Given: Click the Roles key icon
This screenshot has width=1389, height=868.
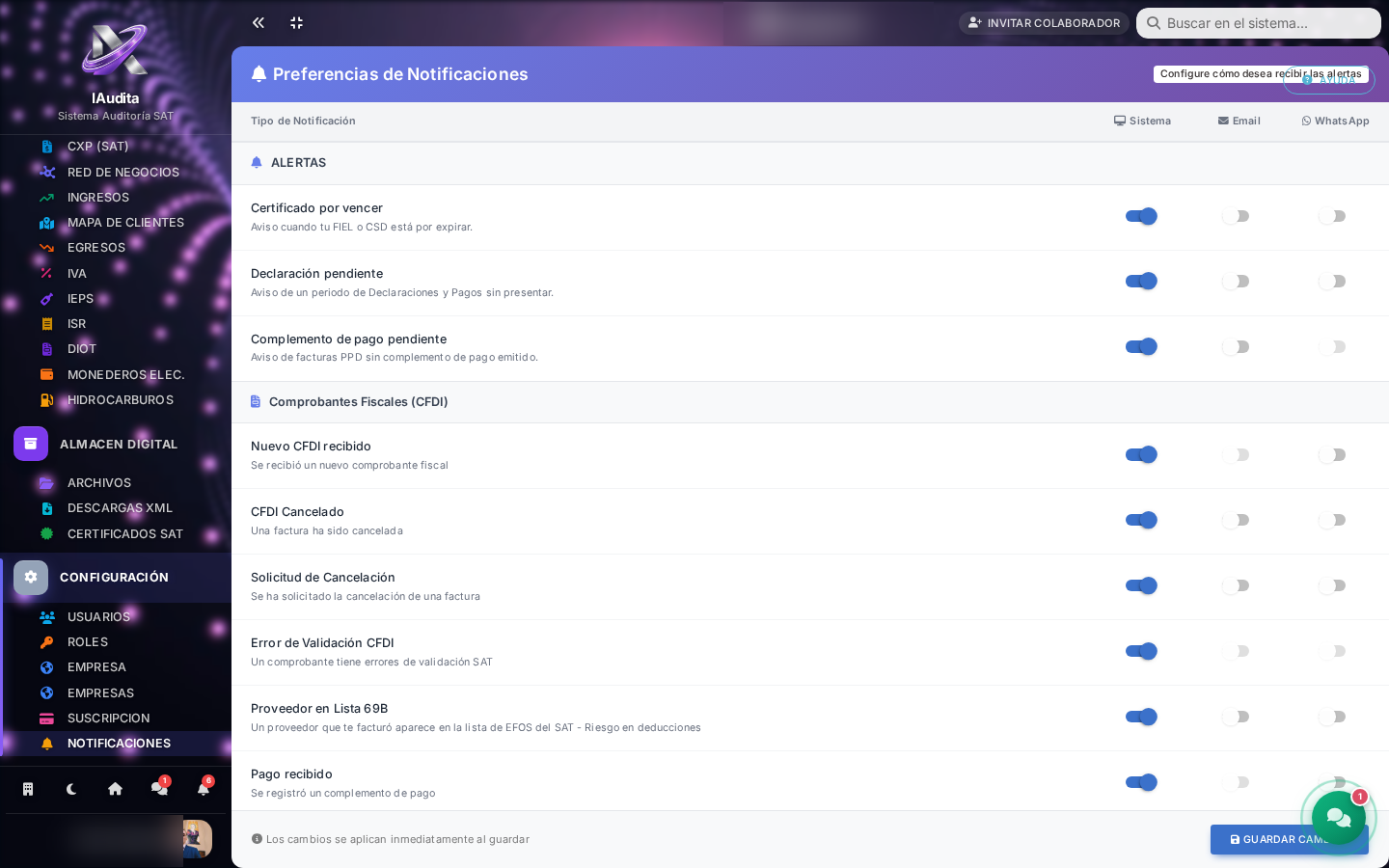Looking at the screenshot, I should (46, 642).
